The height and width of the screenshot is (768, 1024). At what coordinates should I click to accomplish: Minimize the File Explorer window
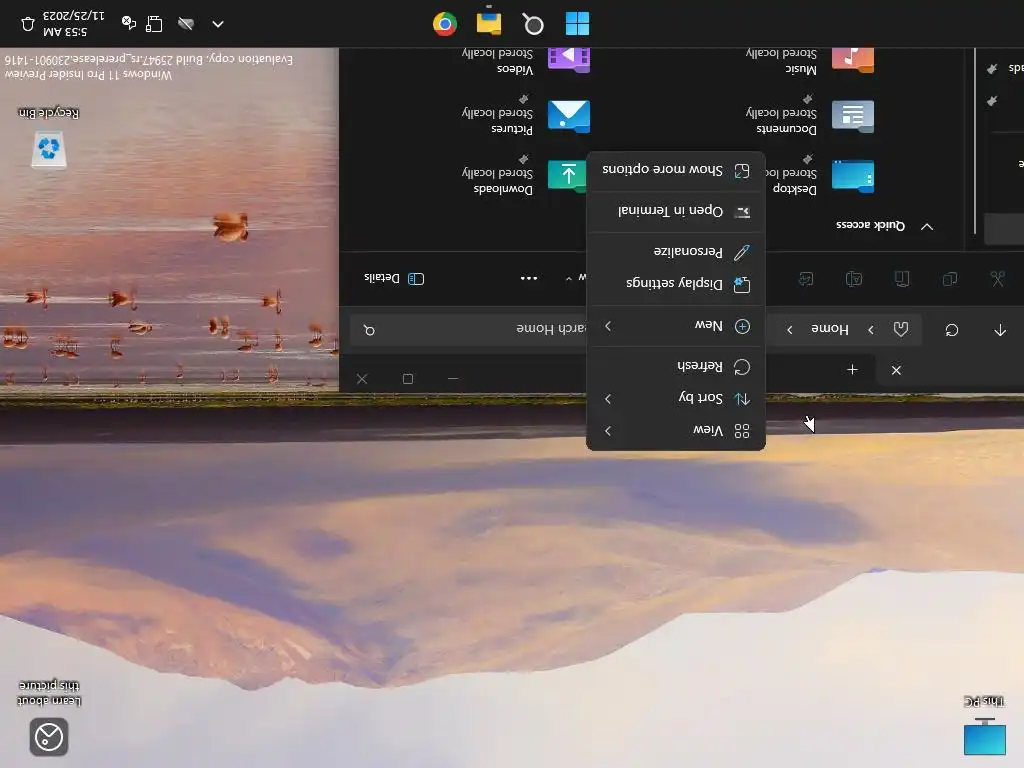(x=453, y=379)
